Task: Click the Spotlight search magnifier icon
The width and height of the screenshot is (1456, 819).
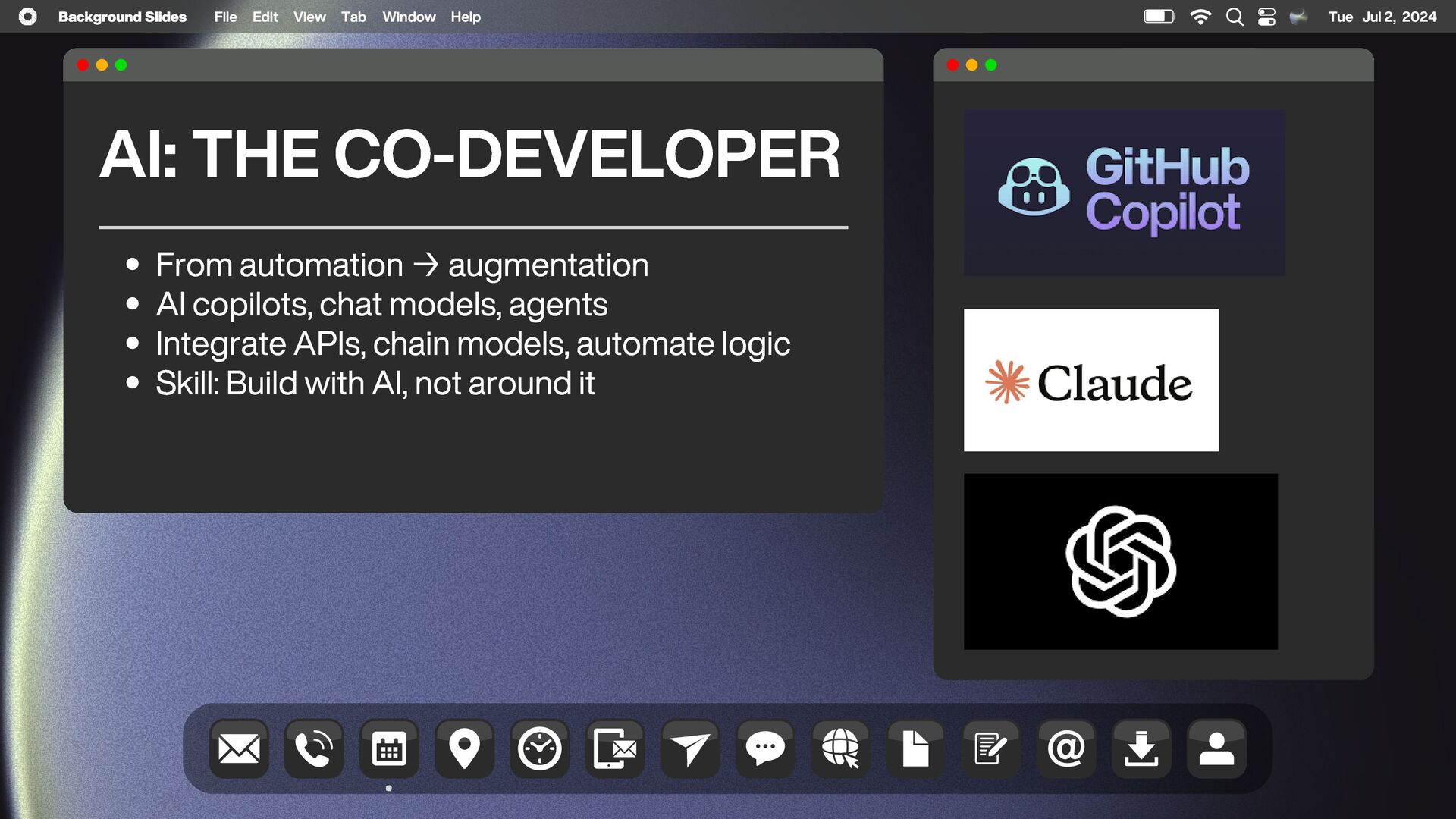Action: tap(1235, 17)
